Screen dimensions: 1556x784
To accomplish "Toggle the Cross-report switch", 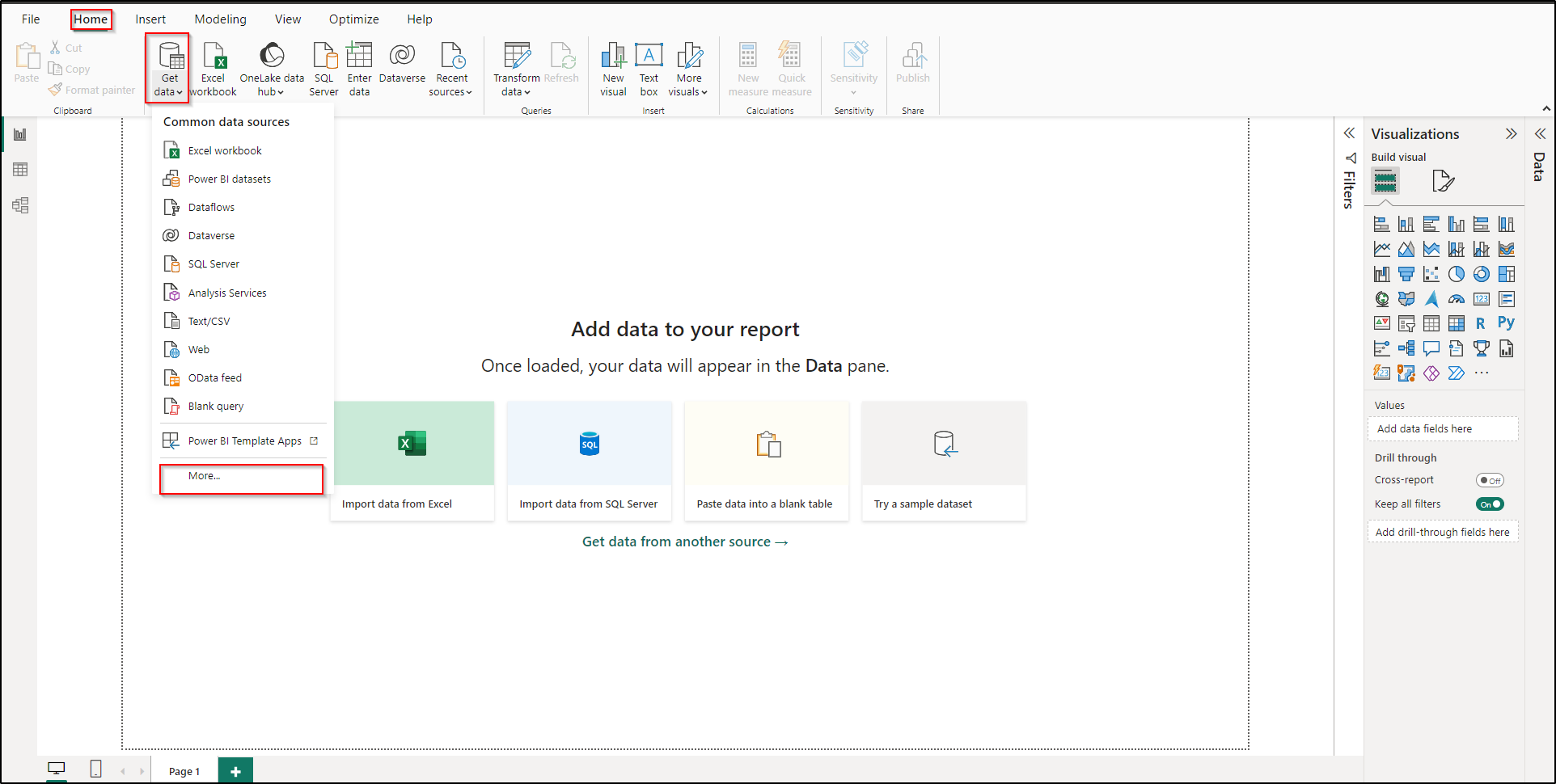I will tap(1490, 480).
